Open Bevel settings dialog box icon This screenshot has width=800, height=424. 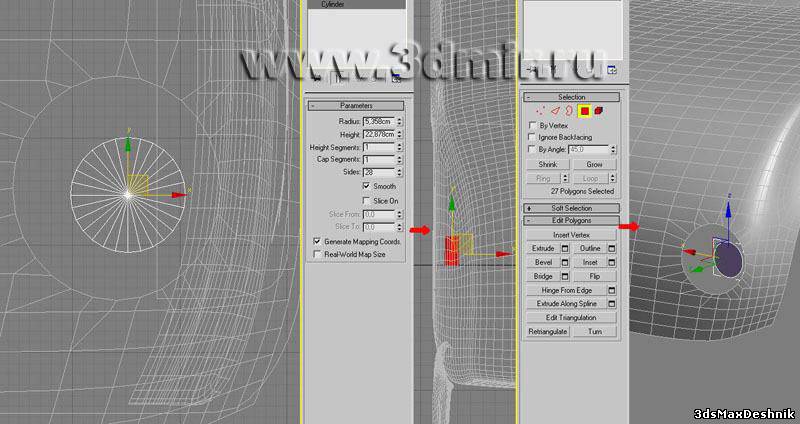click(x=565, y=262)
